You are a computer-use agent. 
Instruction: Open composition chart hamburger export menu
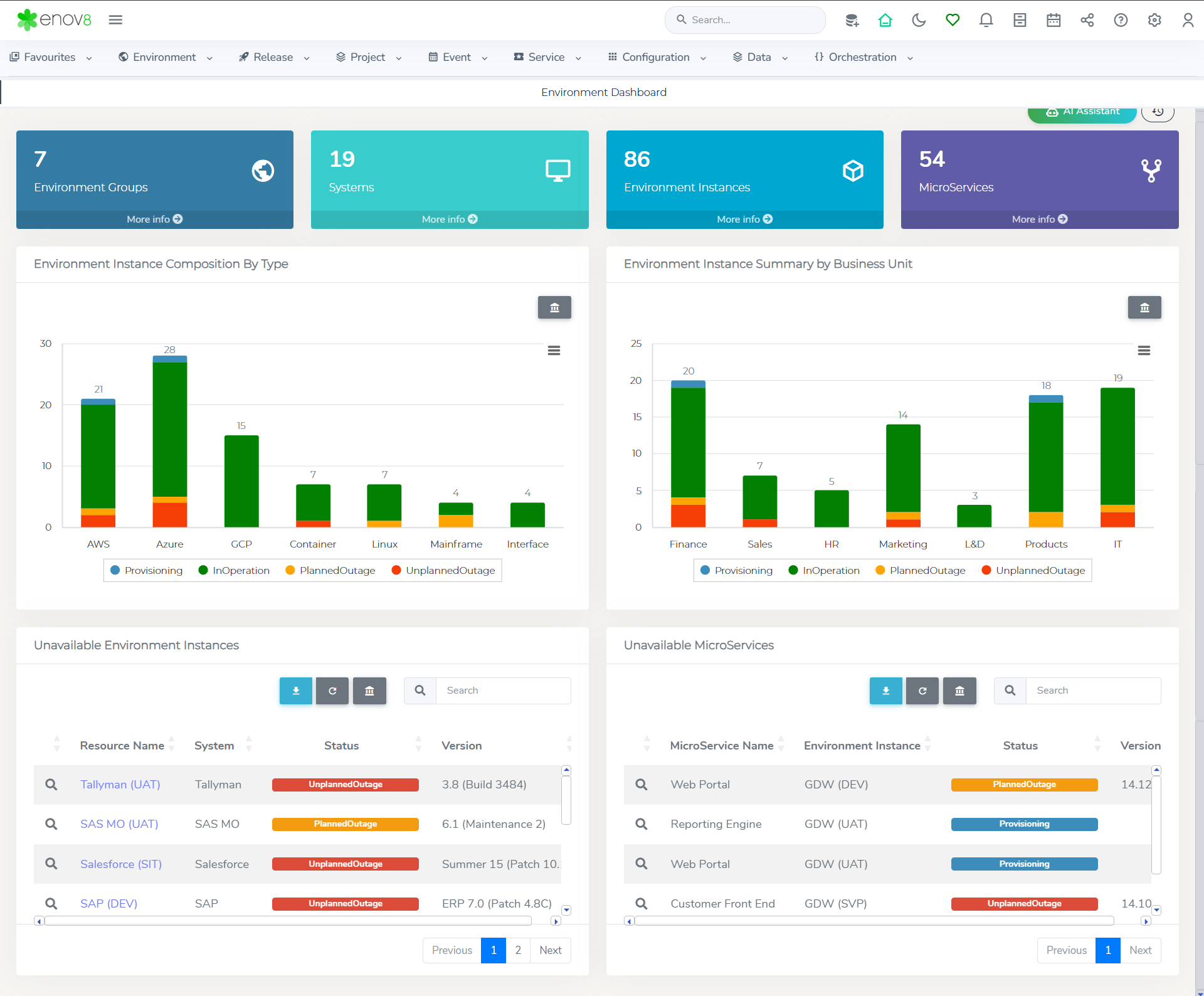(x=554, y=351)
